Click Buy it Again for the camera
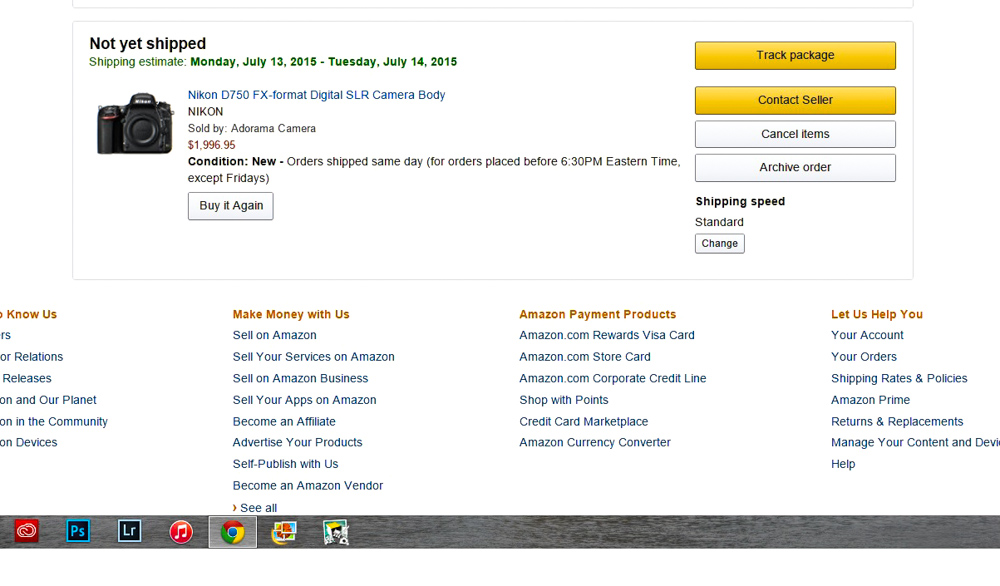Viewport: 1000px width, 586px height. tap(231, 206)
